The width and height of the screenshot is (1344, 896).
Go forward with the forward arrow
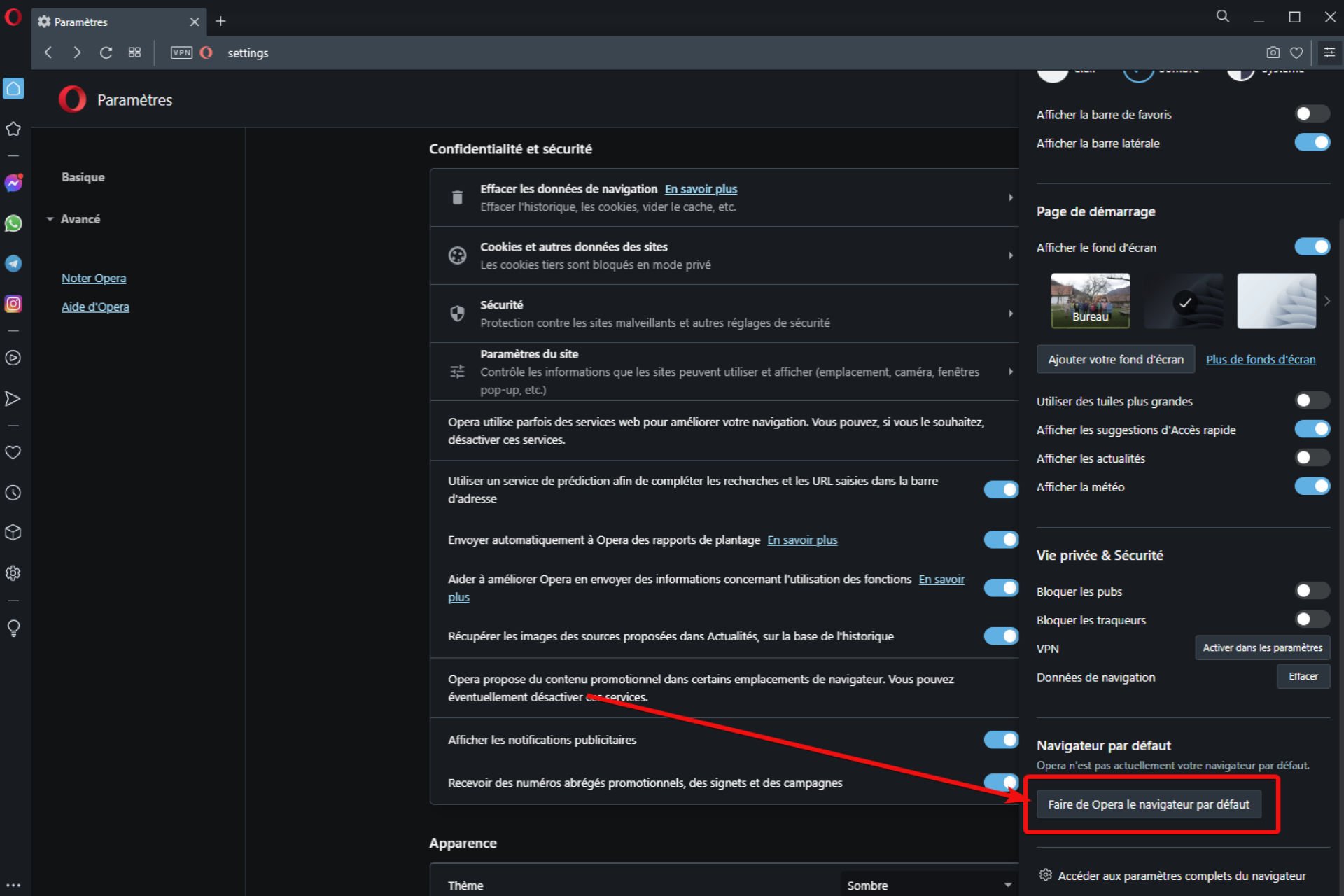coord(77,52)
